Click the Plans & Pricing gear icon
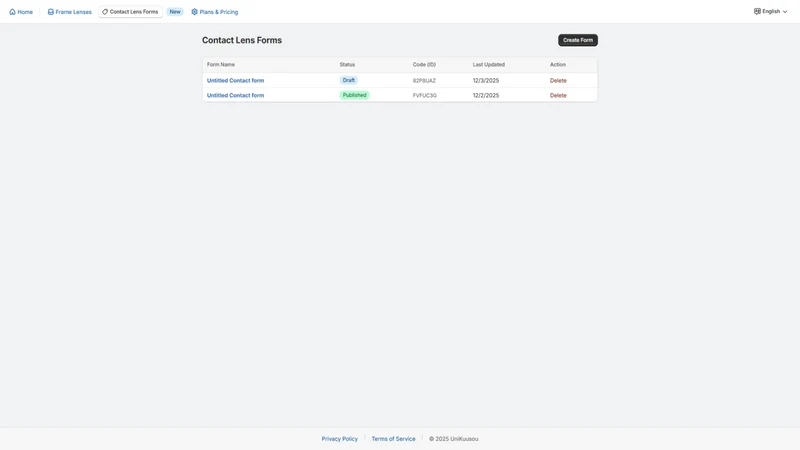800x450 pixels. (x=194, y=12)
